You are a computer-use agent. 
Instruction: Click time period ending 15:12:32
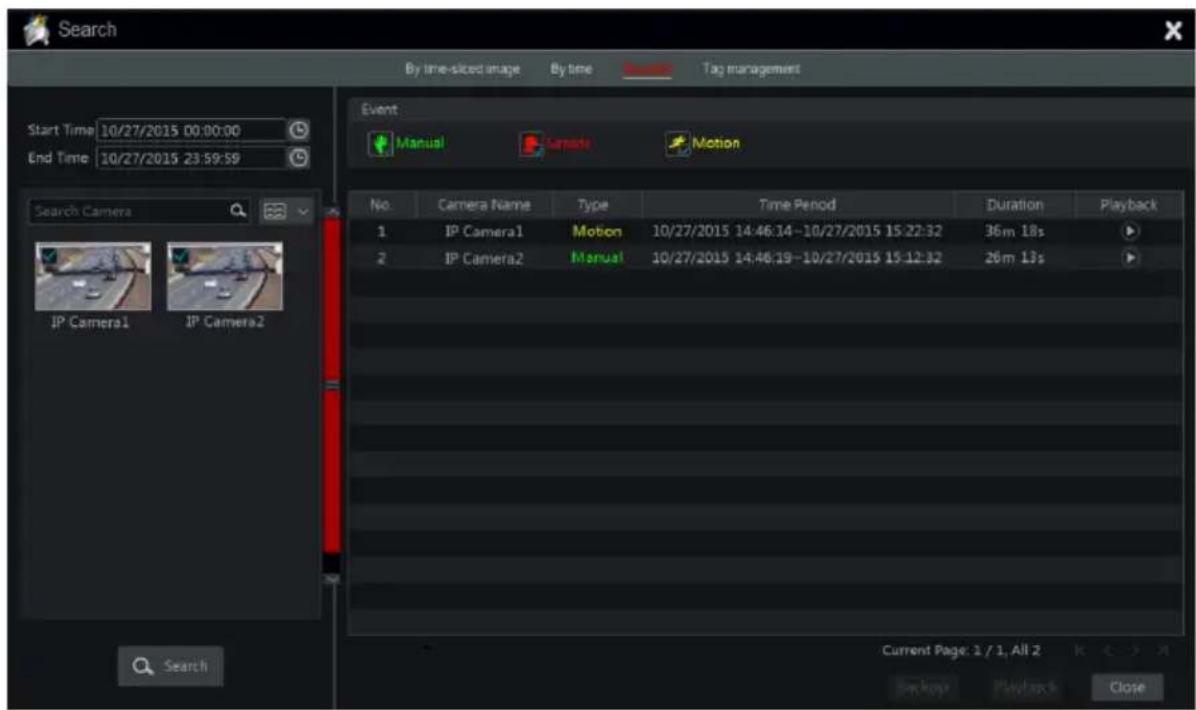(797, 258)
